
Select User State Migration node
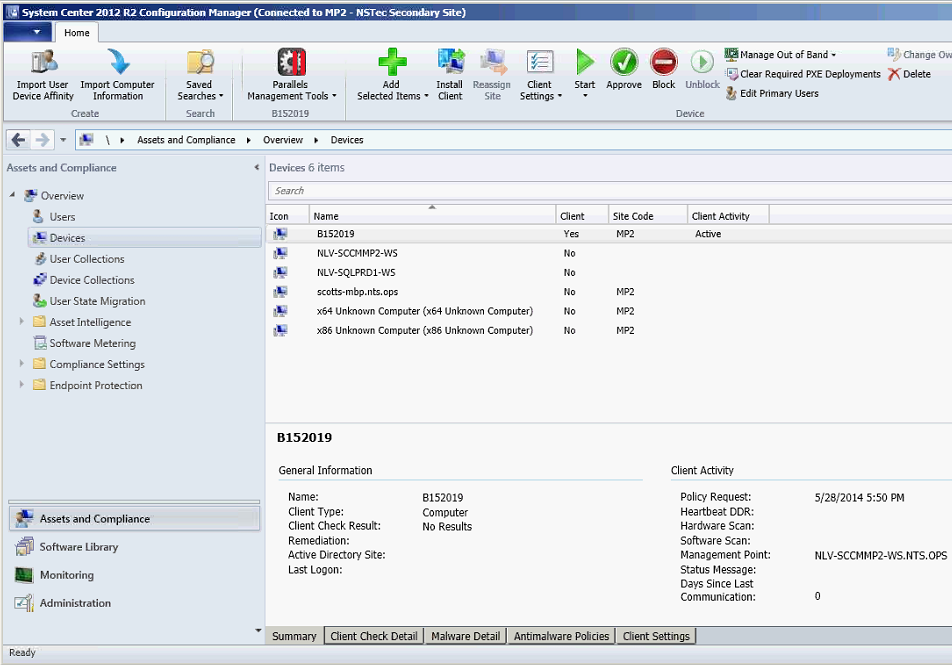[x=97, y=301]
